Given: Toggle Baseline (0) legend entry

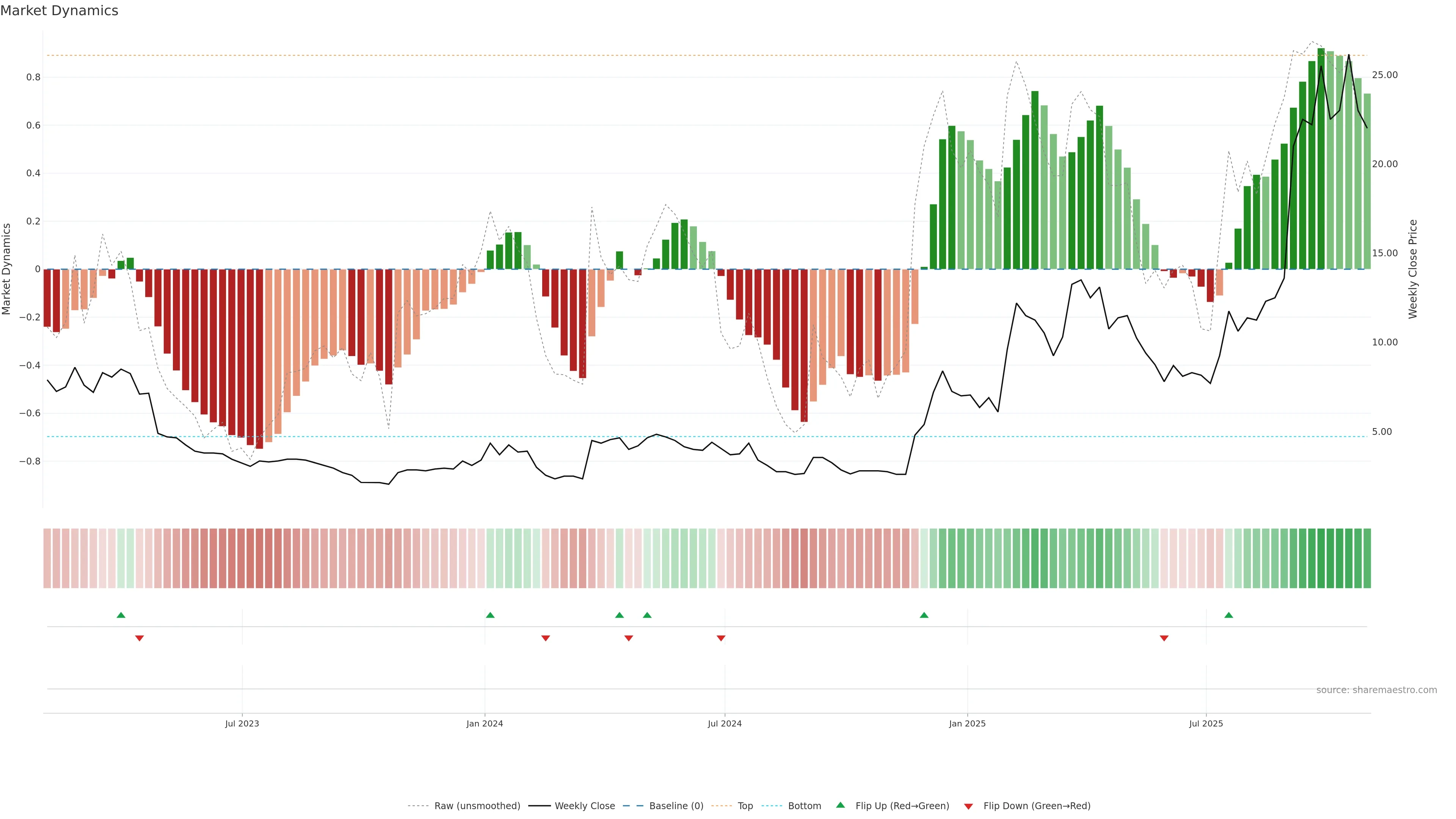Looking at the screenshot, I should tap(676, 806).
